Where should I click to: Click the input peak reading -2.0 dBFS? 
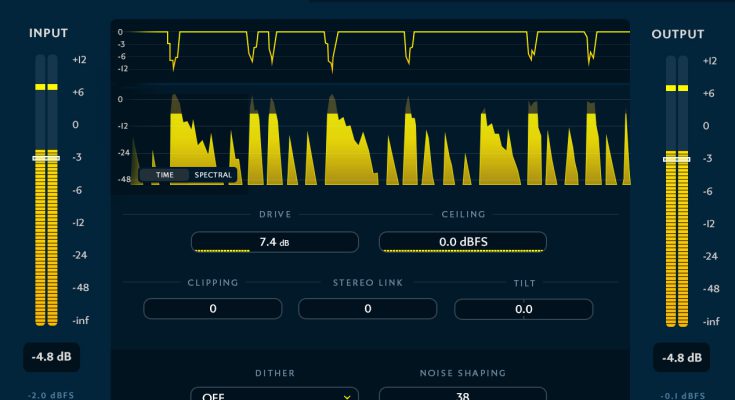coord(46,394)
